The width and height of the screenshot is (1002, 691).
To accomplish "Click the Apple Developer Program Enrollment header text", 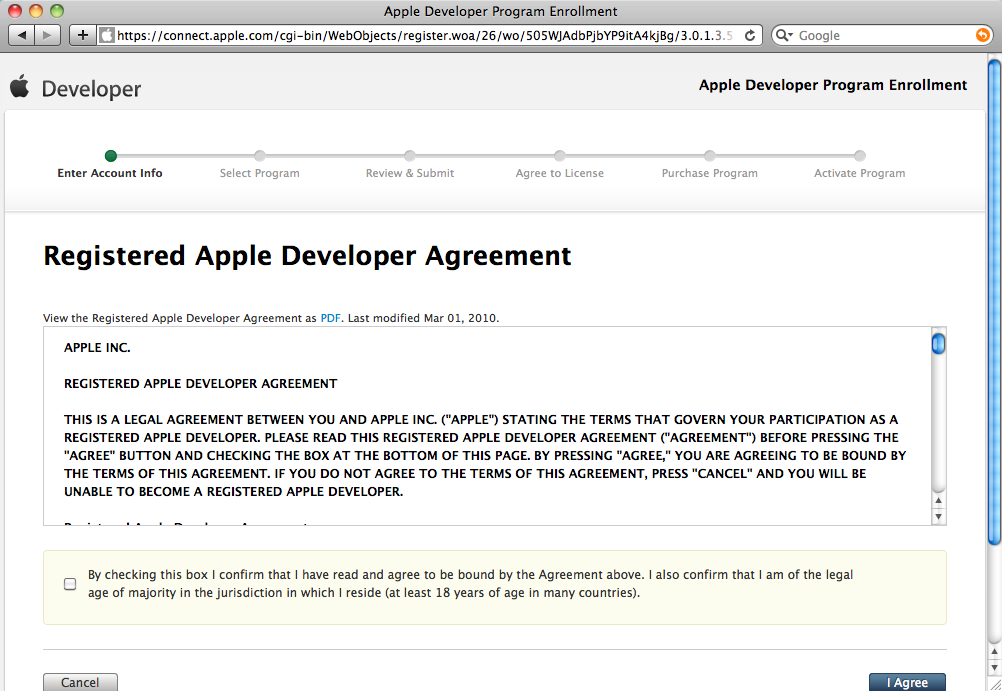I will [x=833, y=85].
